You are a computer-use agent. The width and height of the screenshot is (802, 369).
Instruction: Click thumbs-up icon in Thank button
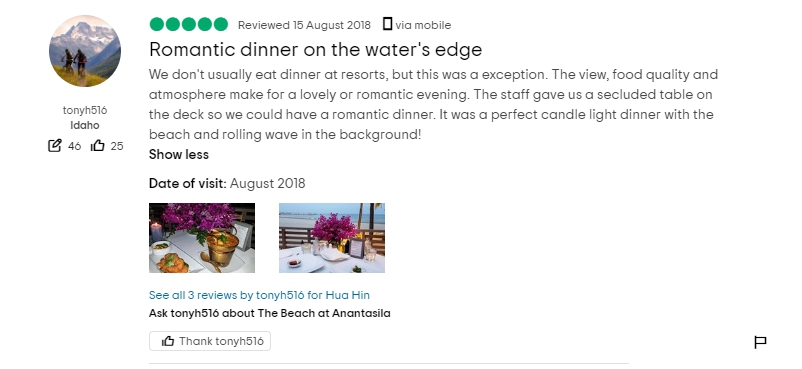pos(168,341)
